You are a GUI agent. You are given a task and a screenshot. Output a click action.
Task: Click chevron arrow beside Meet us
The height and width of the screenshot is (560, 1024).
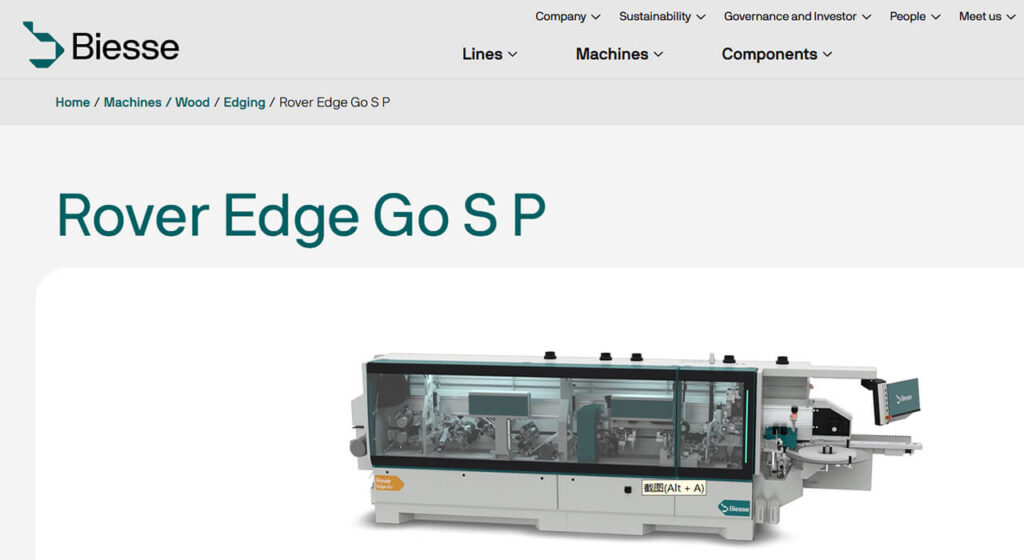1010,17
